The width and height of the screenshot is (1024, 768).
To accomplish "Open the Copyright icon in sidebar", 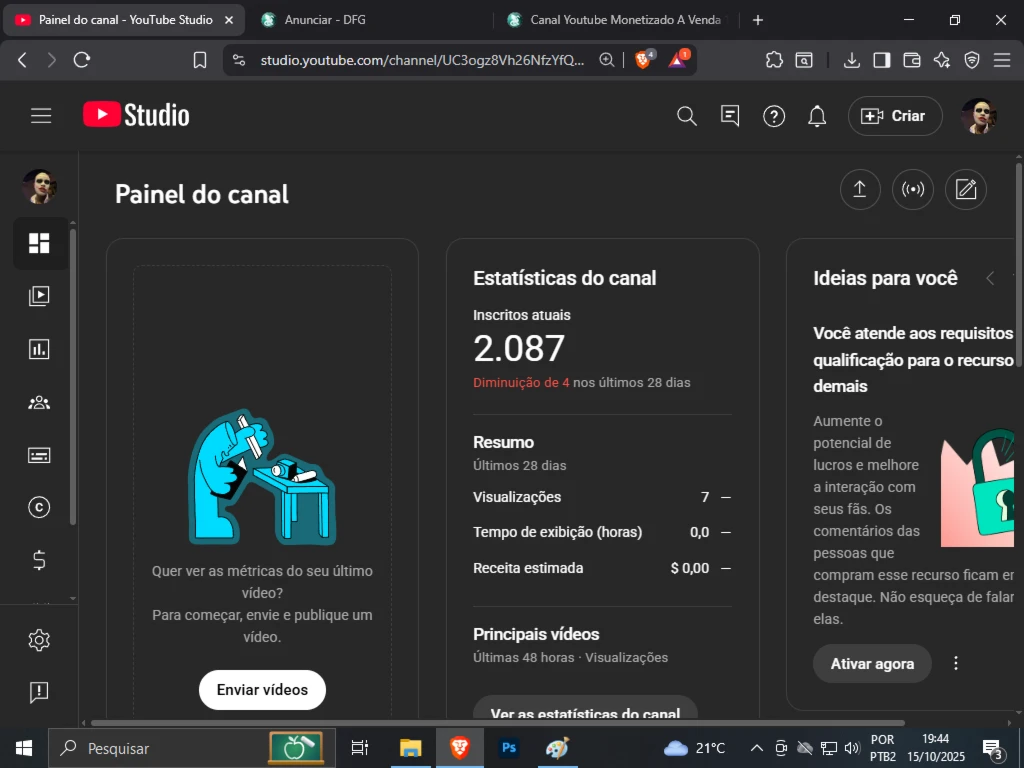I will (x=39, y=508).
